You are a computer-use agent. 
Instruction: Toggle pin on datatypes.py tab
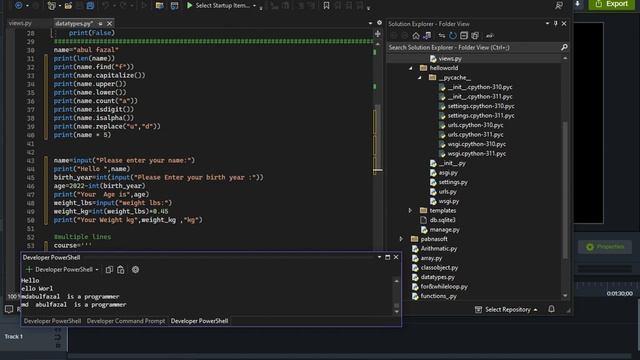(100, 24)
